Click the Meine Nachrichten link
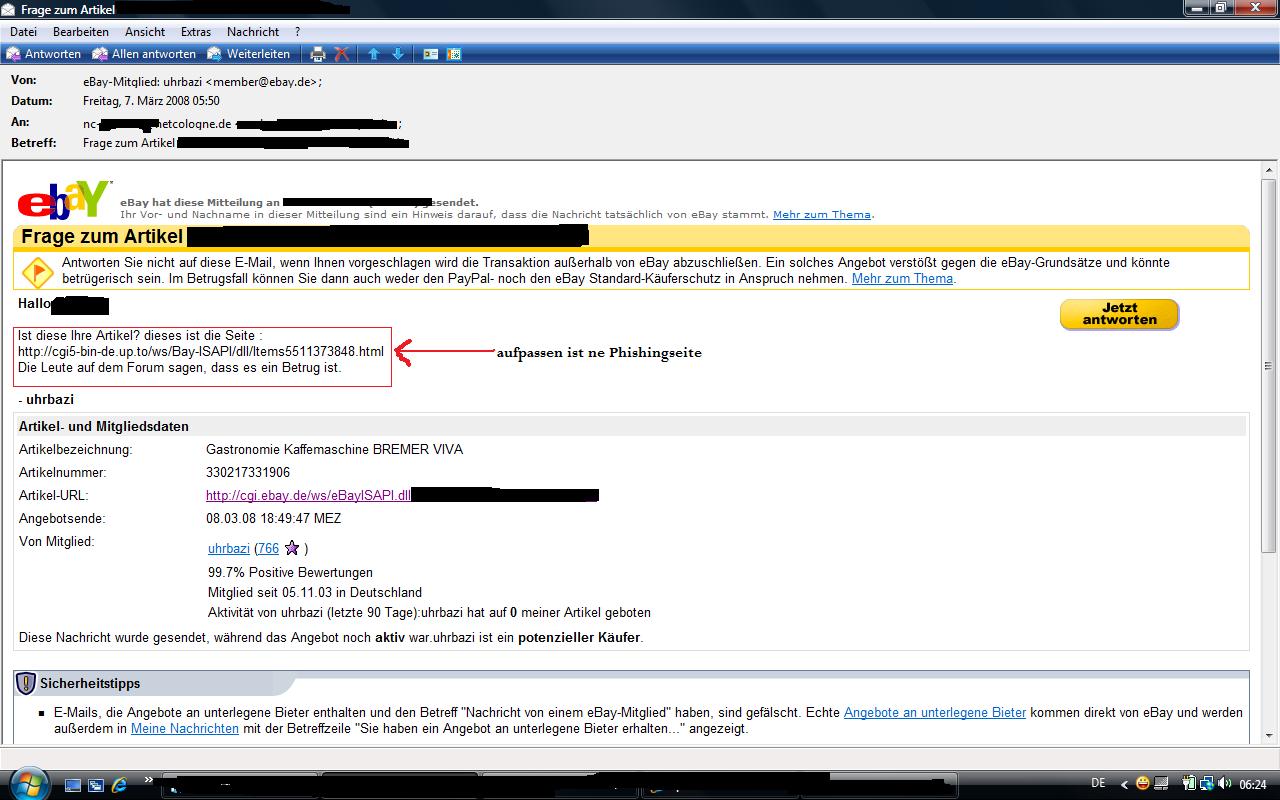1280x800 pixels. [184, 729]
